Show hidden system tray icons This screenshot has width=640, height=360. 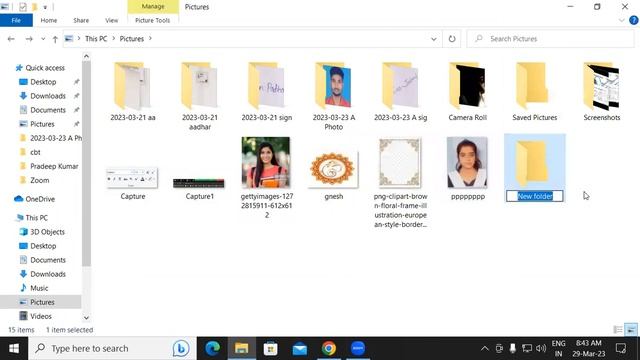pos(484,348)
